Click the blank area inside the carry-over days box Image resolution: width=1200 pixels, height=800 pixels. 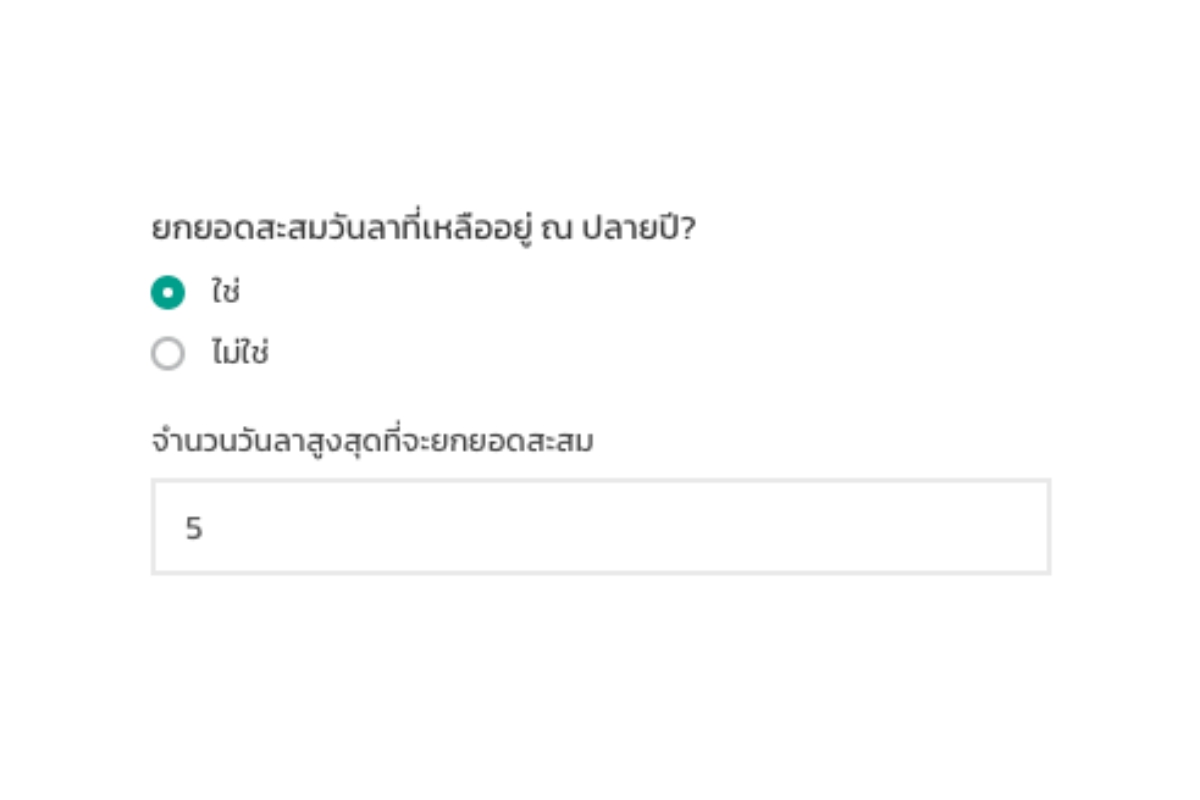700,527
